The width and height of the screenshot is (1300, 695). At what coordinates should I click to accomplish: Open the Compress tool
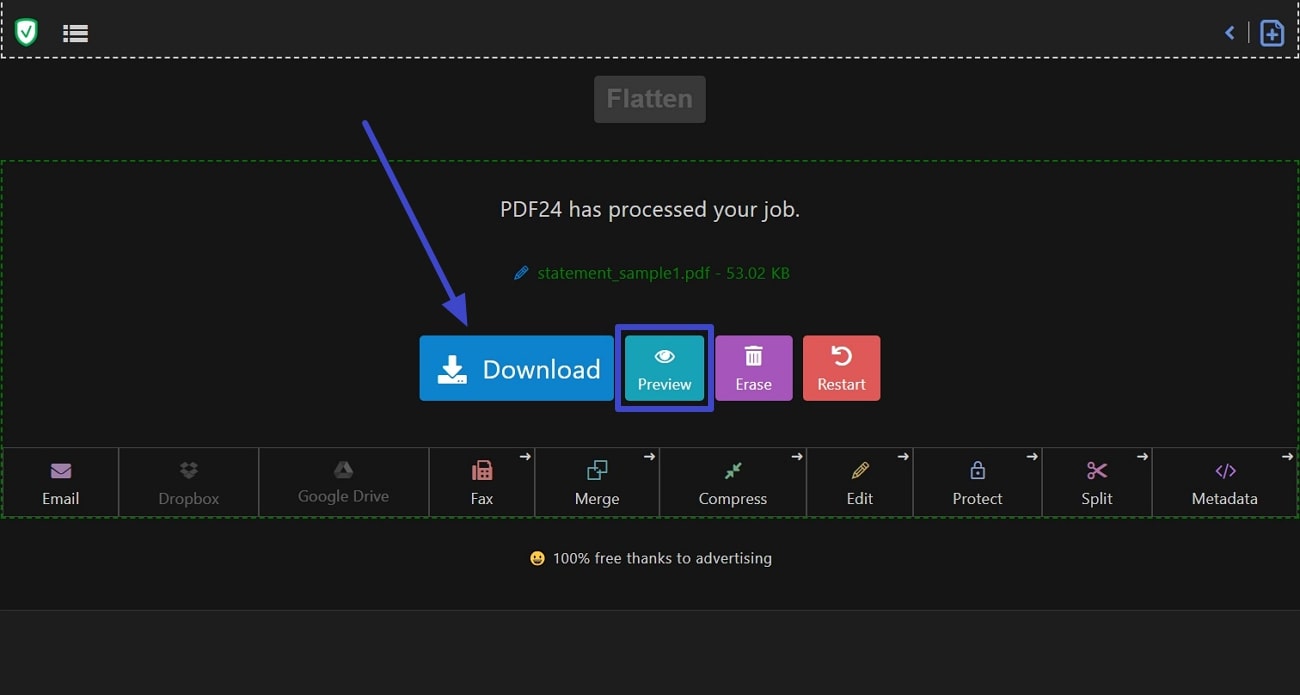pos(733,483)
